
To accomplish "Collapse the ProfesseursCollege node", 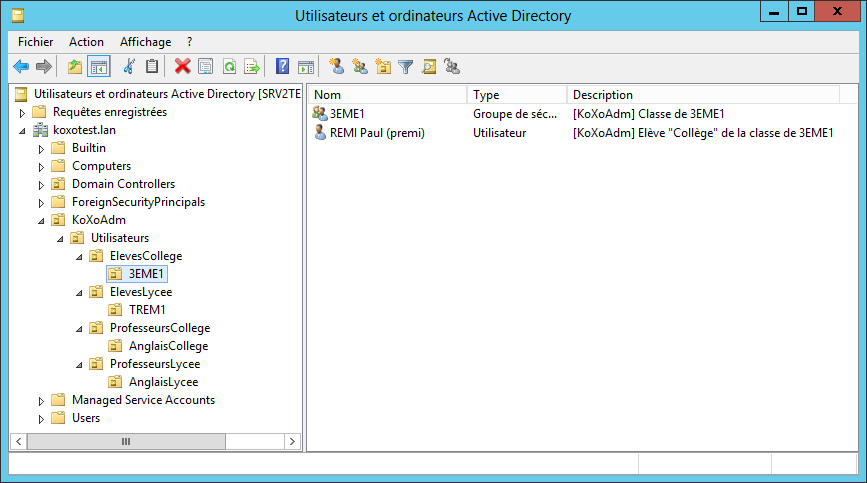I will [79, 329].
